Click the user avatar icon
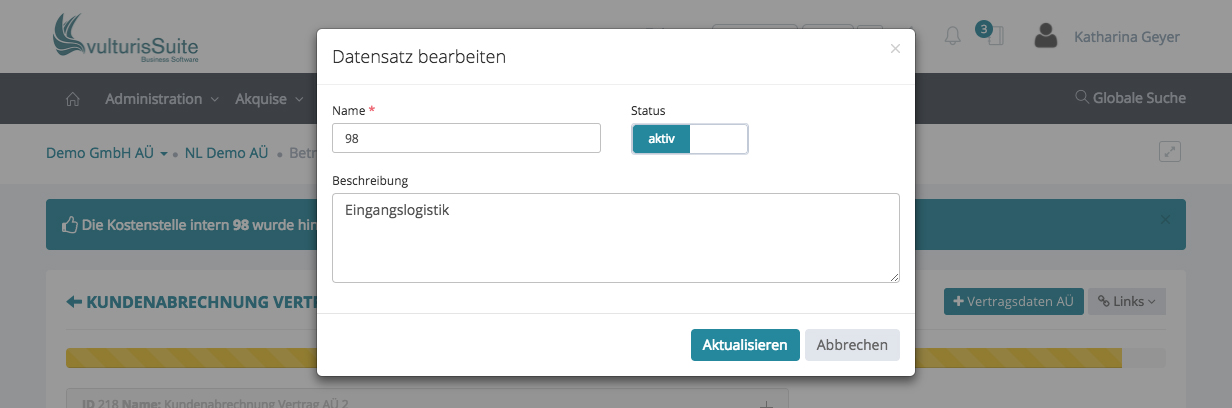Image resolution: width=1232 pixels, height=408 pixels. click(x=1046, y=37)
